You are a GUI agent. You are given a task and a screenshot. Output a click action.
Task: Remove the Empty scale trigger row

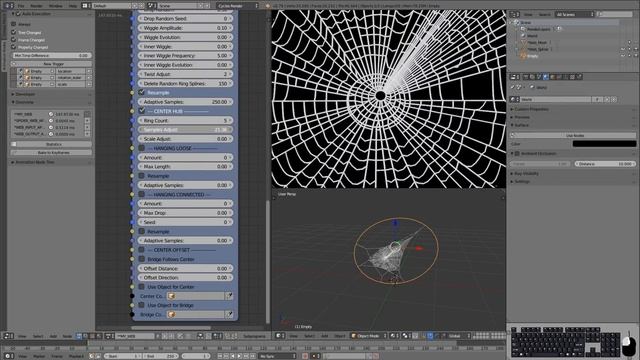[x=89, y=84]
